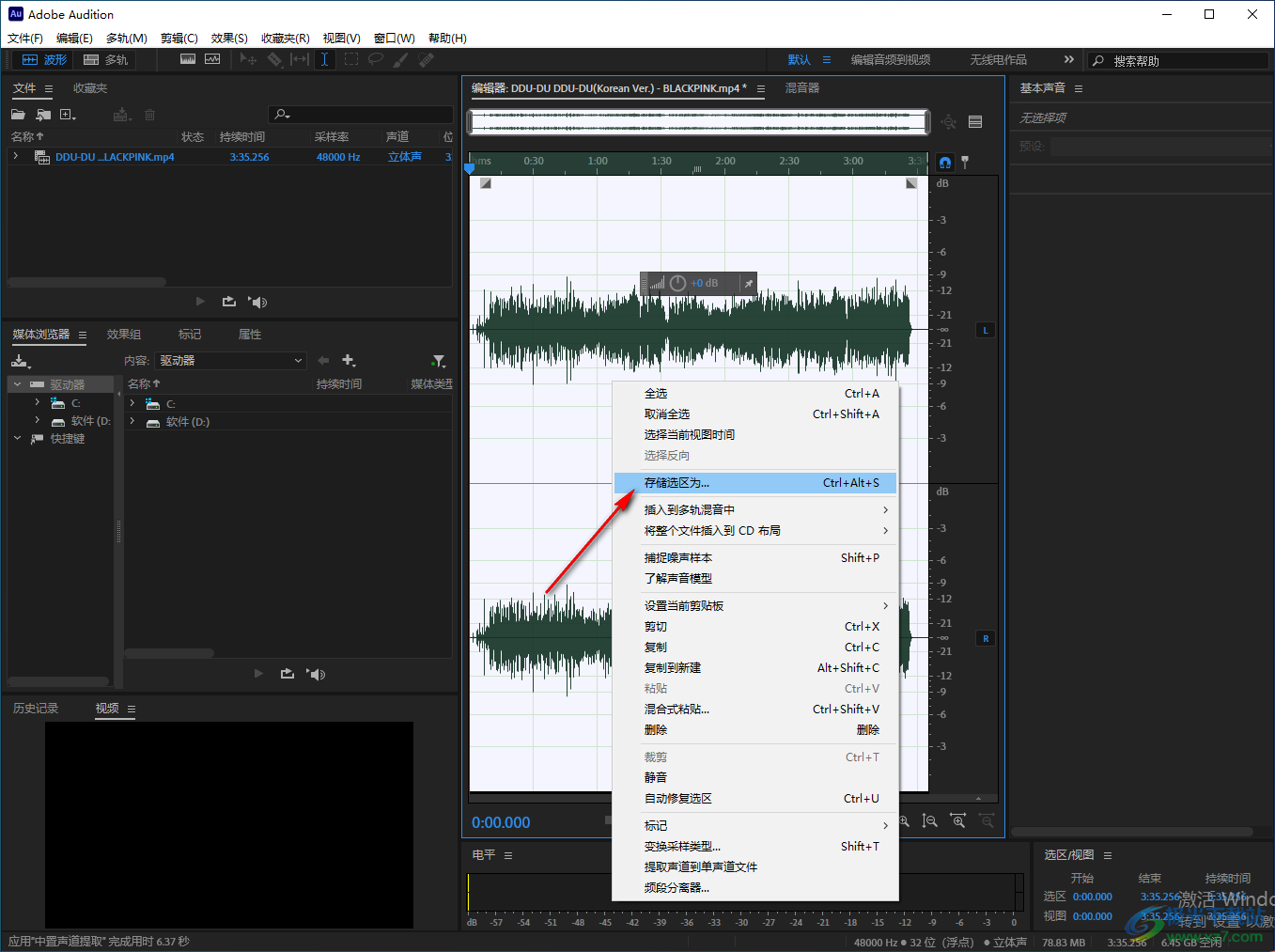
Task: Choose 频段分离器... in context menu
Action: pyautogui.click(x=754, y=888)
